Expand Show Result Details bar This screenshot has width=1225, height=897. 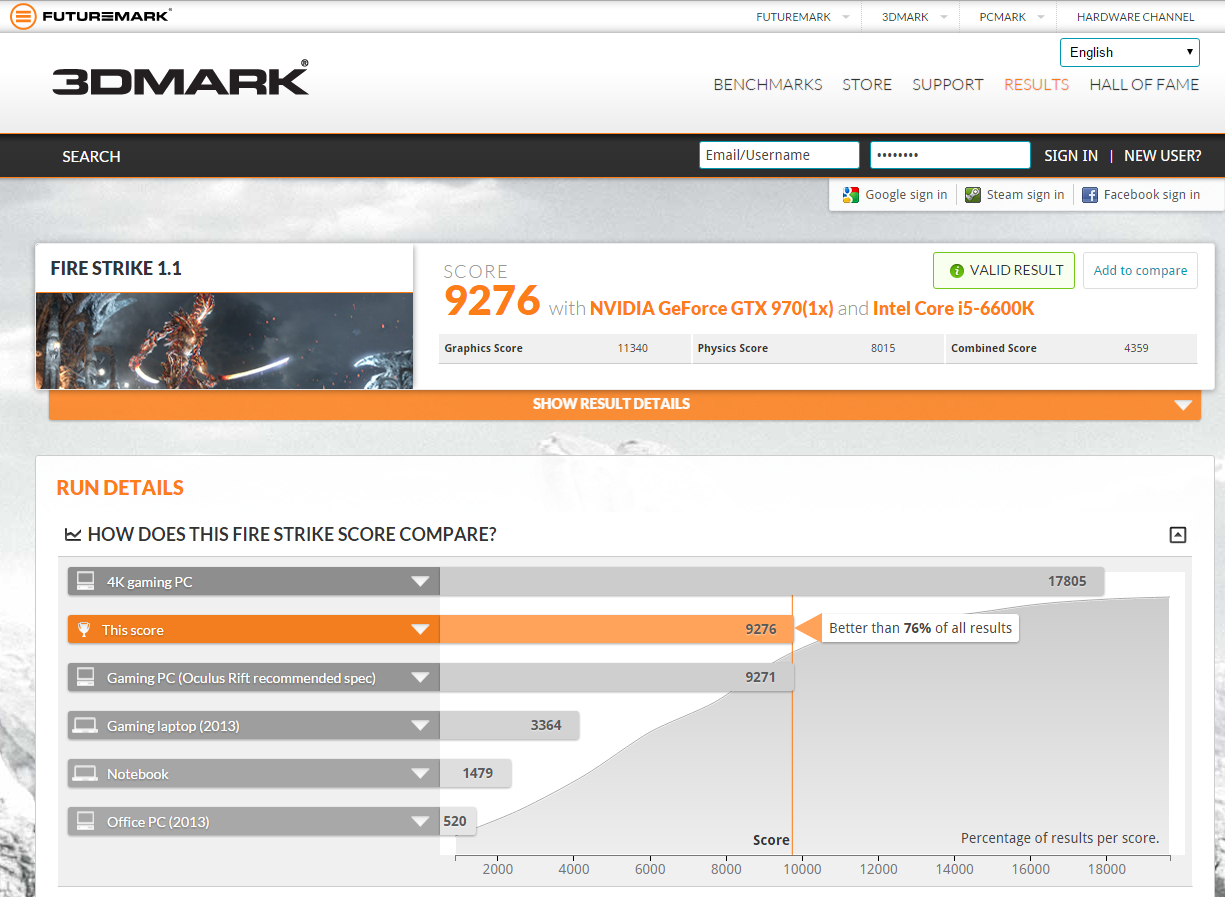(624, 404)
